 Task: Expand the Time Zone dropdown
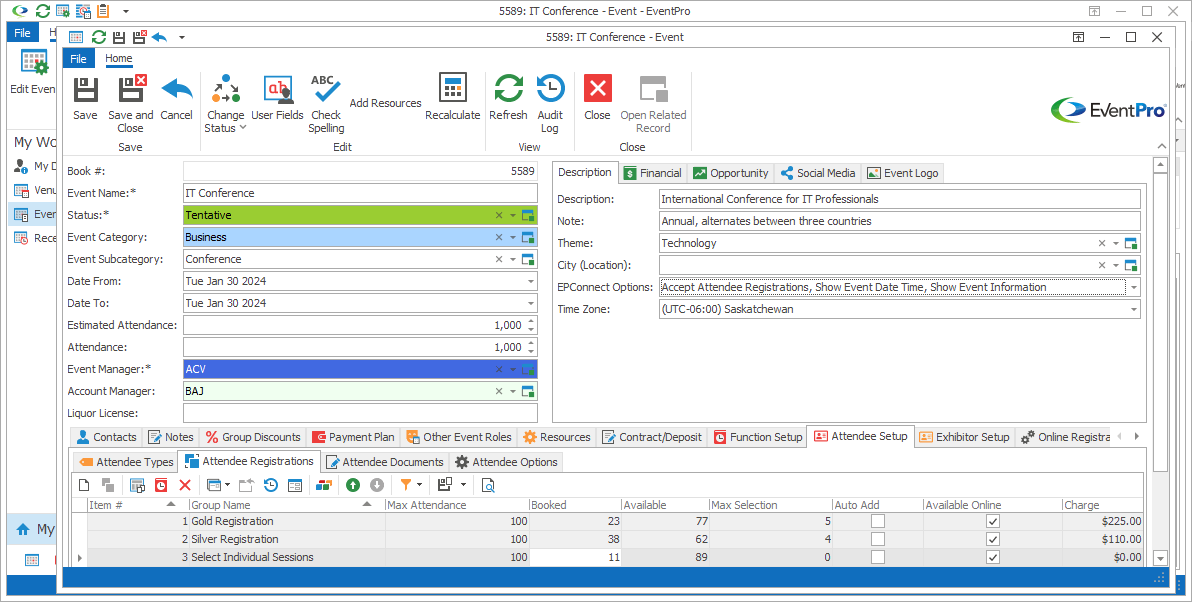coord(1133,309)
